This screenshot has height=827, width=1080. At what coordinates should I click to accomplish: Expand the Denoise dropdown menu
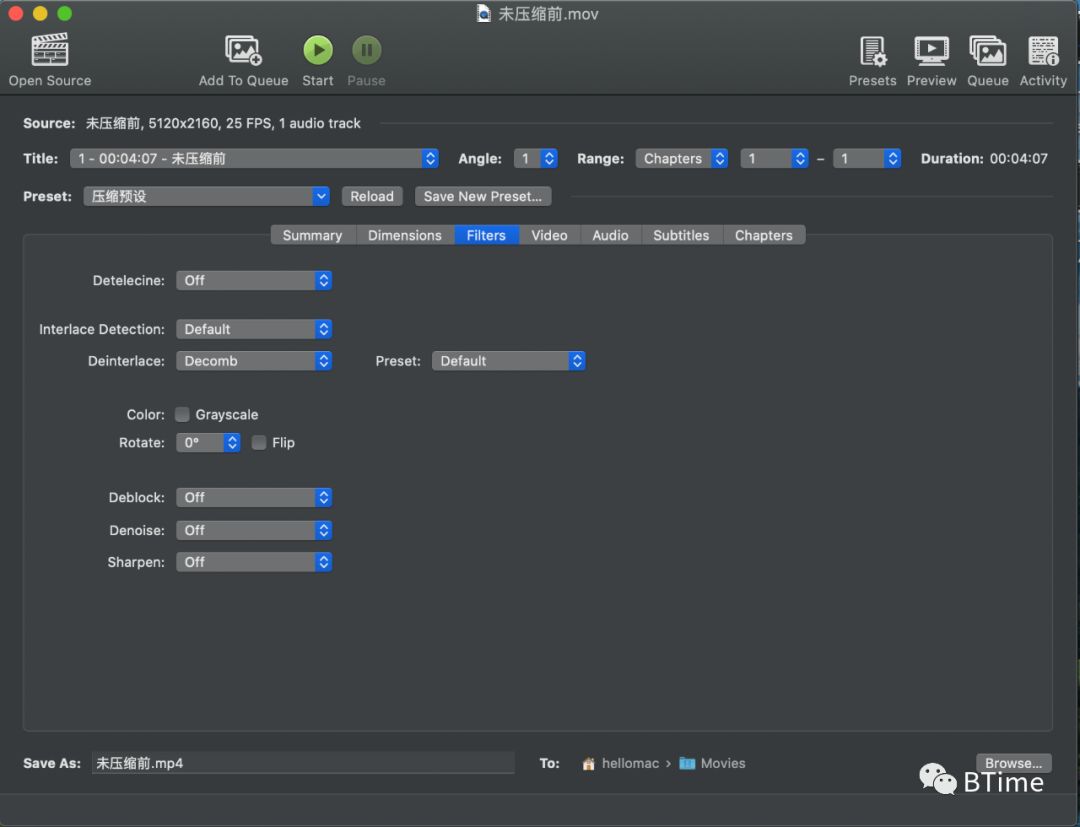point(254,530)
